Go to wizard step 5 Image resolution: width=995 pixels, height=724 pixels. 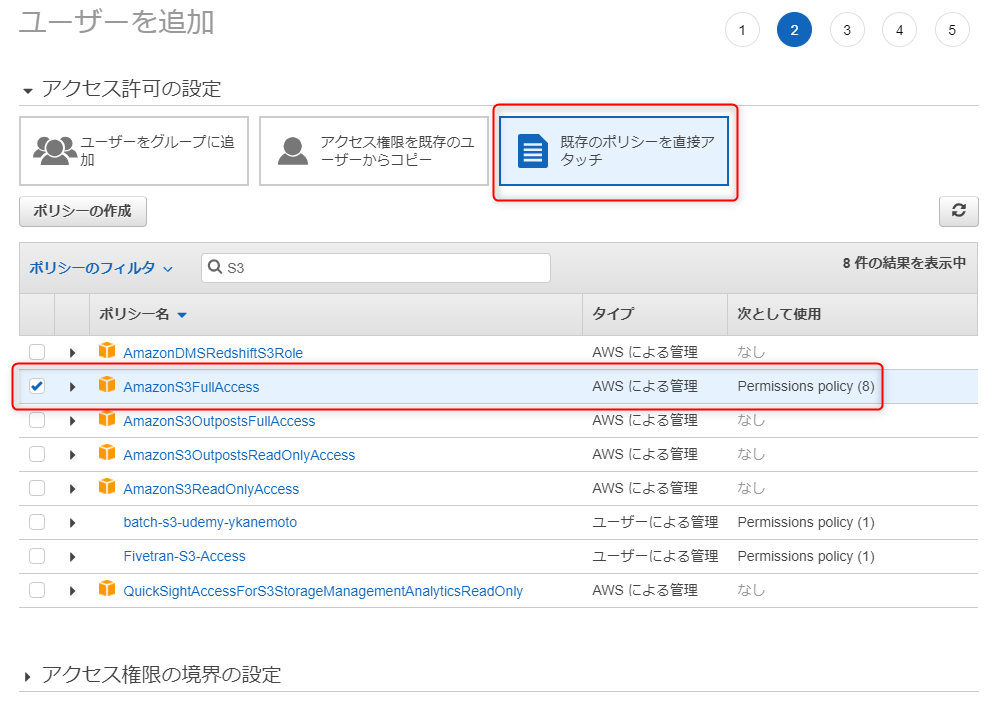tap(952, 30)
